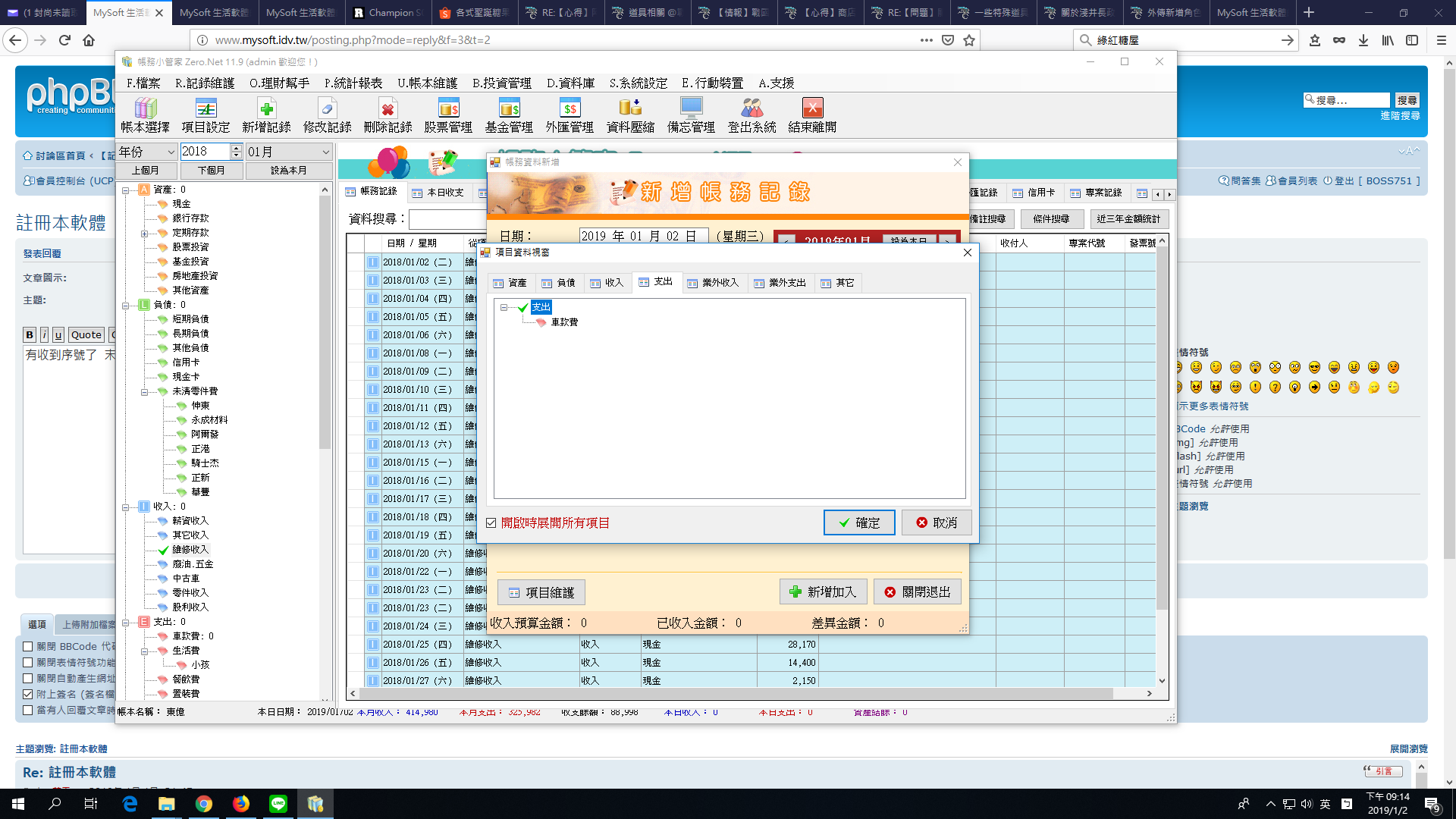Open File Explorer from the taskbar
The width and height of the screenshot is (1456, 819).
[167, 804]
